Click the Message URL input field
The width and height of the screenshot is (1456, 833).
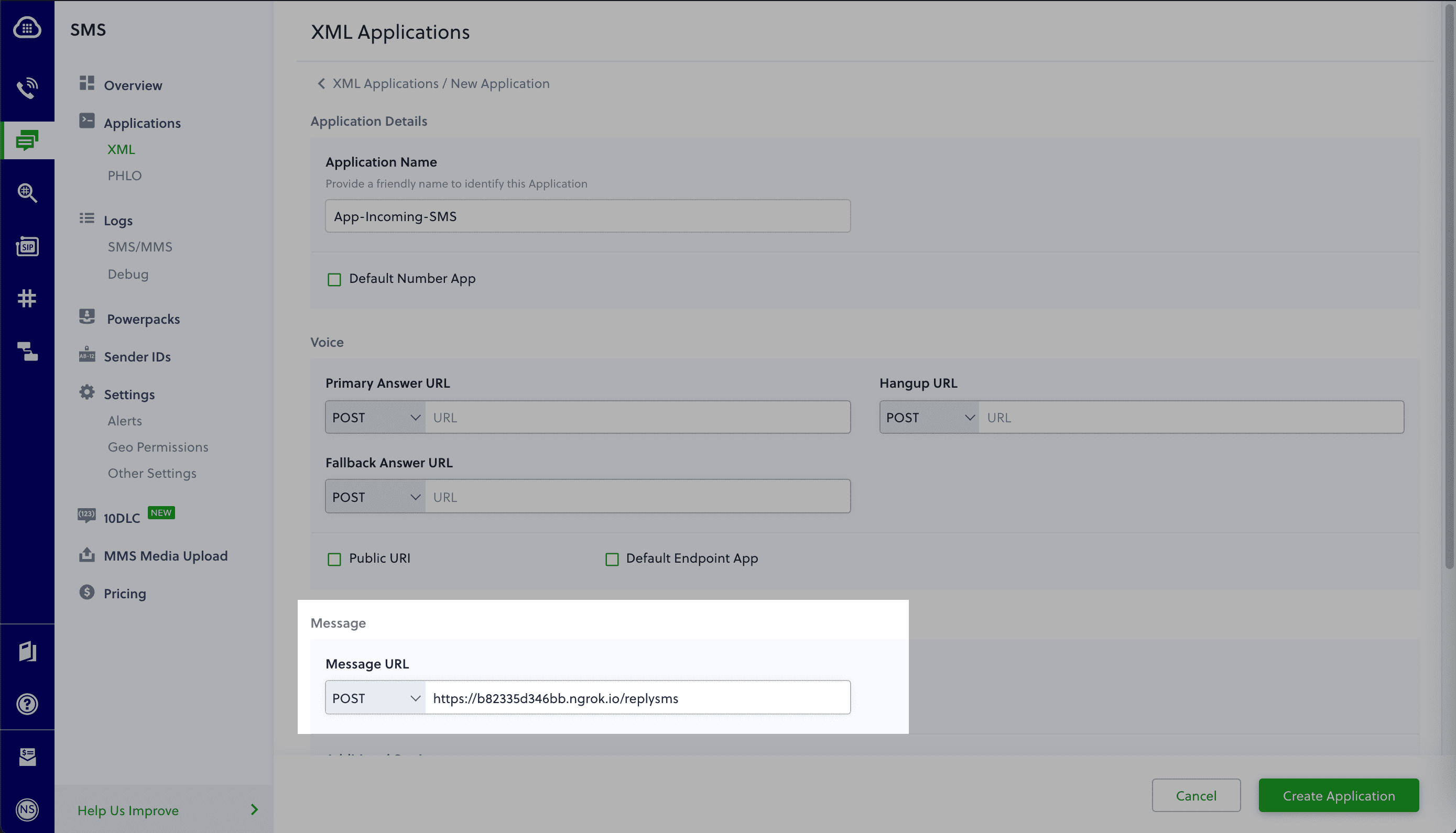coord(637,697)
